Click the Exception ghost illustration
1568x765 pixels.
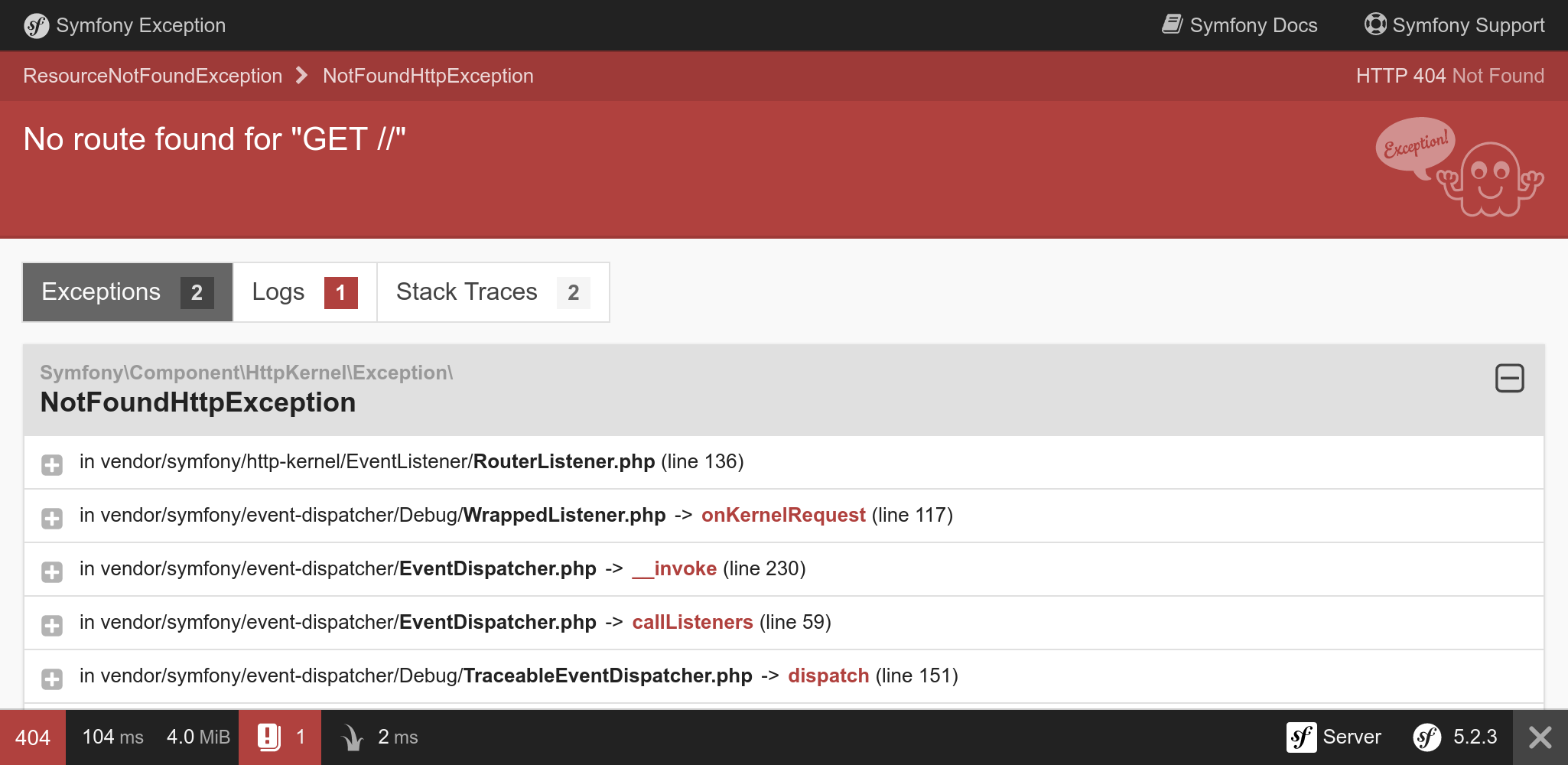[x=1459, y=167]
